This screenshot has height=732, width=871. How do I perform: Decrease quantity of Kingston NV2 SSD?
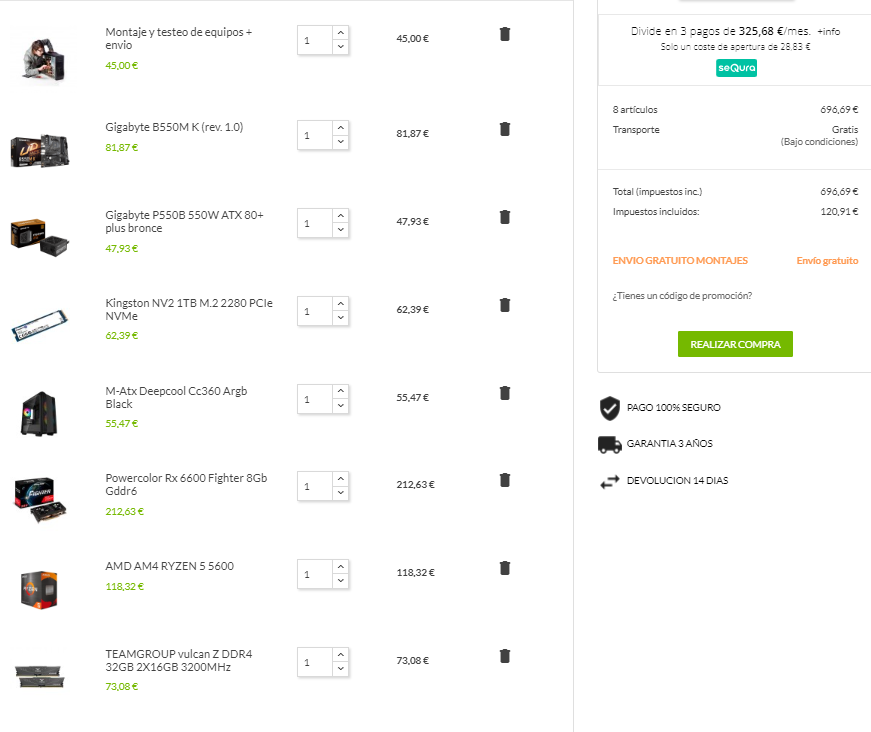point(341,319)
